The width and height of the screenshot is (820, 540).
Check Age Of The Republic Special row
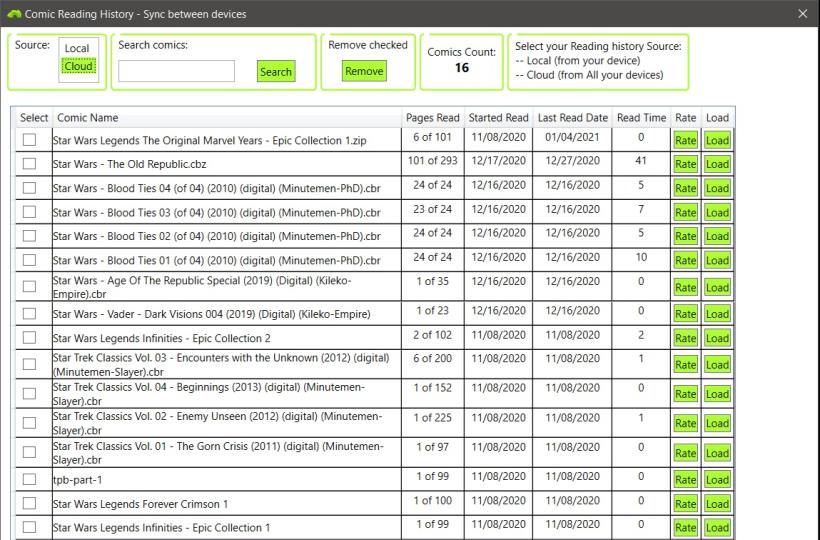(29, 286)
